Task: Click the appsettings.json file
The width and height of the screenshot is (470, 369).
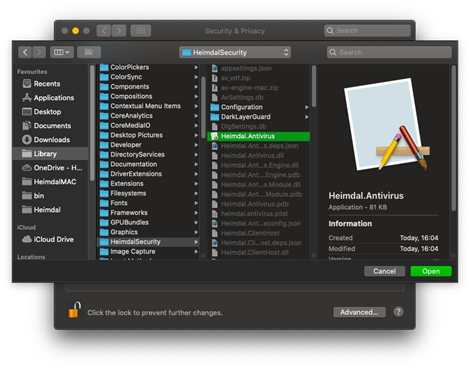Action: (x=259, y=68)
